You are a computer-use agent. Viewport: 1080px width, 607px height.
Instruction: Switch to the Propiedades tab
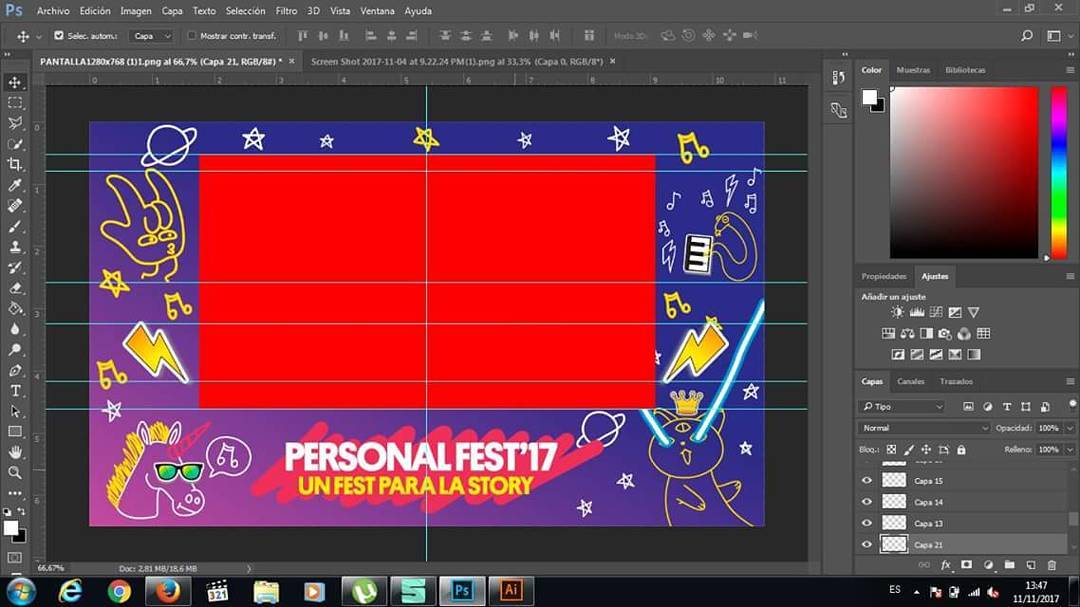tap(884, 276)
